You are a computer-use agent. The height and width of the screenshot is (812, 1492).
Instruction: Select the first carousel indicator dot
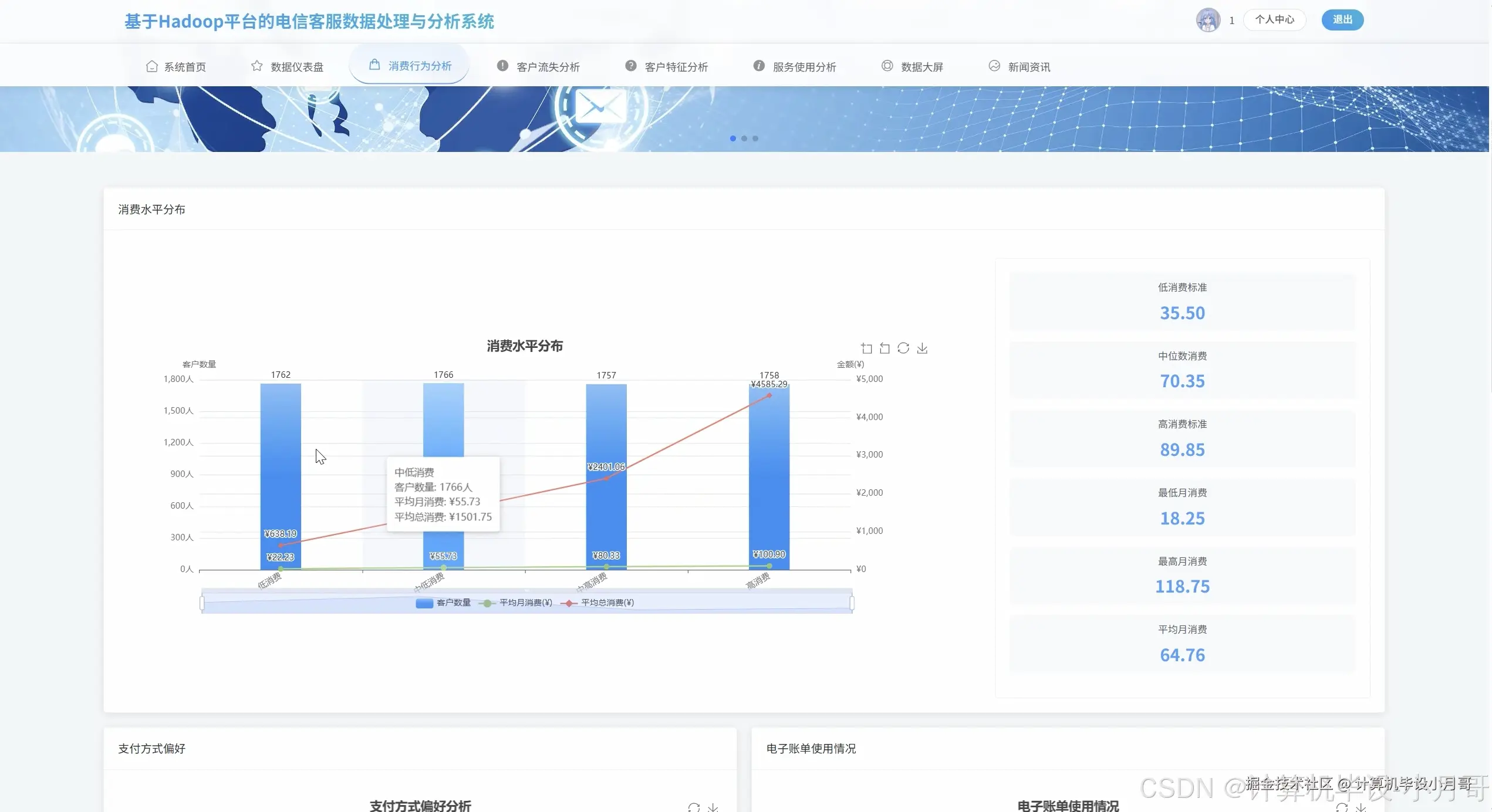click(x=733, y=138)
